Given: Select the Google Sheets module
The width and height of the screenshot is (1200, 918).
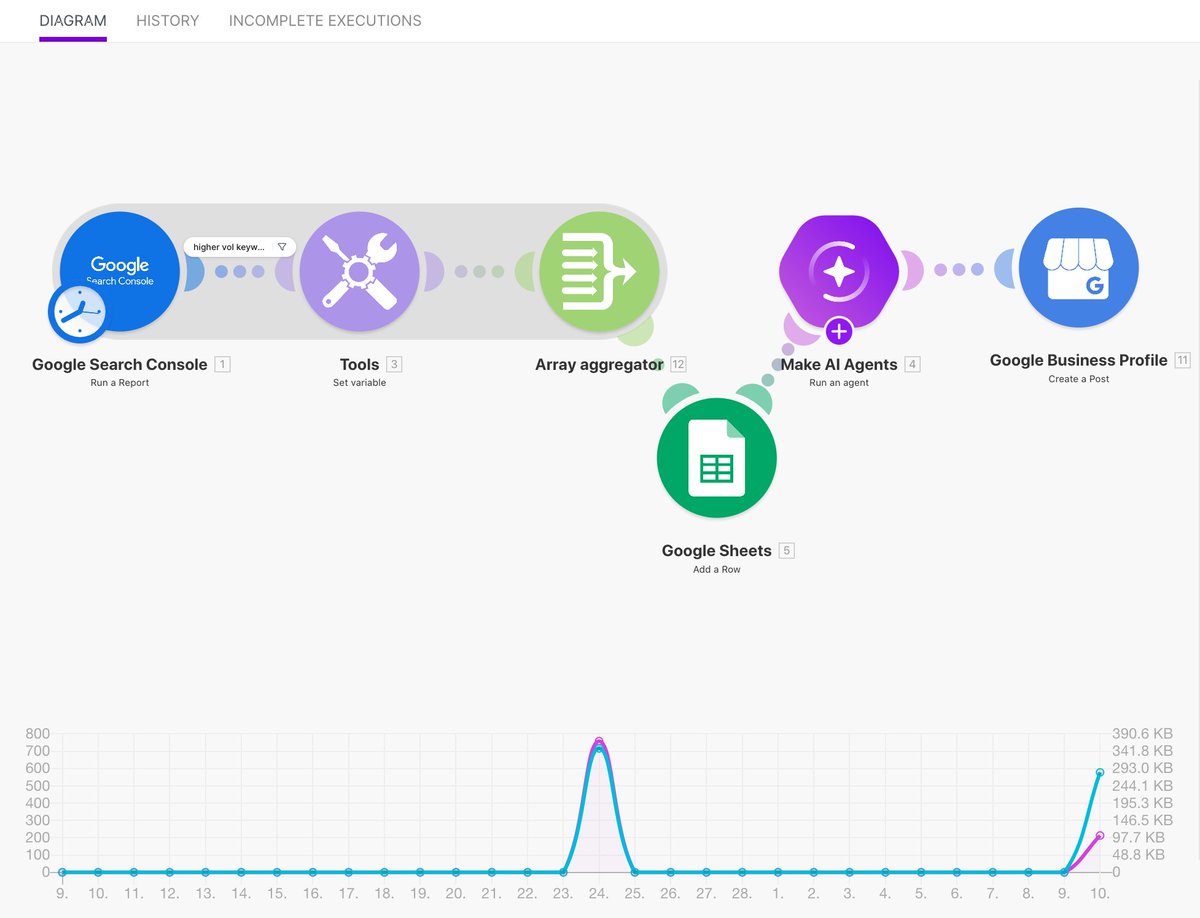Looking at the screenshot, I should click(x=717, y=458).
